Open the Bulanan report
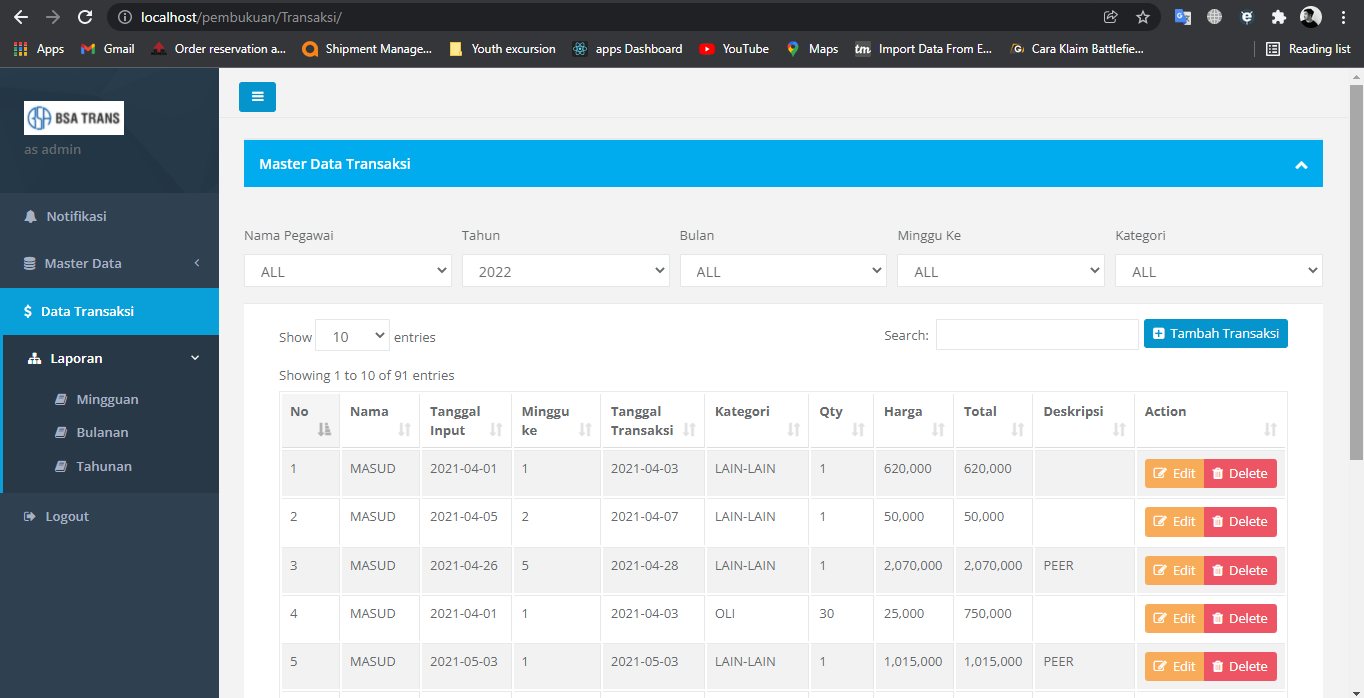 coord(102,432)
